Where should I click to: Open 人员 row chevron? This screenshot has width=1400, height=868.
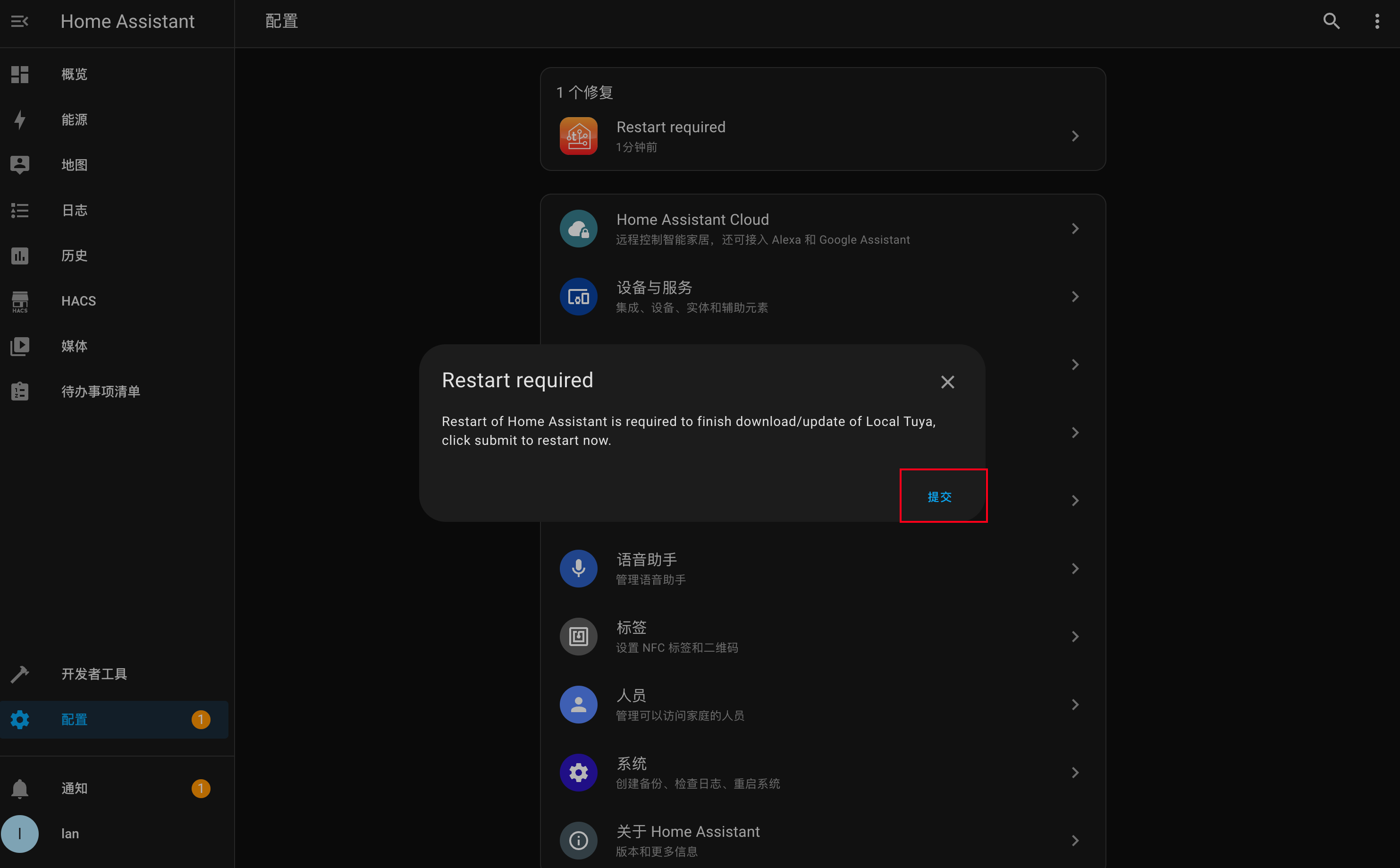pyautogui.click(x=1075, y=705)
